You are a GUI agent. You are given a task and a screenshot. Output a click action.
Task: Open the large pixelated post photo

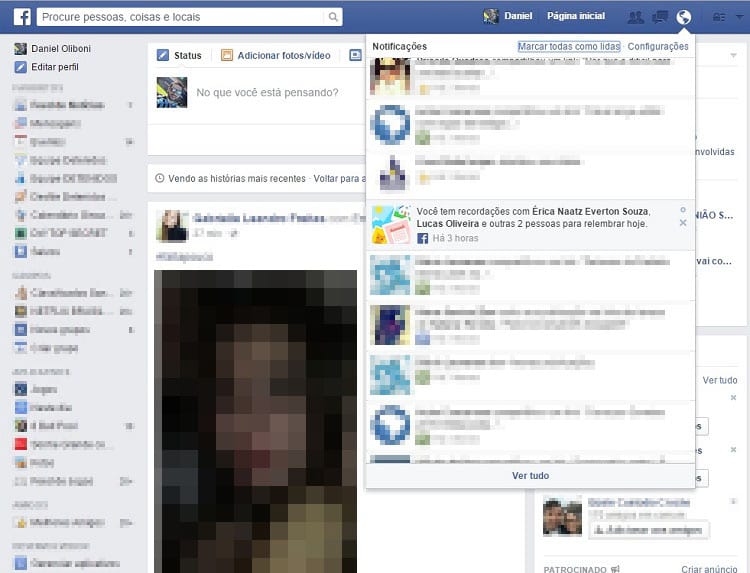[255, 421]
